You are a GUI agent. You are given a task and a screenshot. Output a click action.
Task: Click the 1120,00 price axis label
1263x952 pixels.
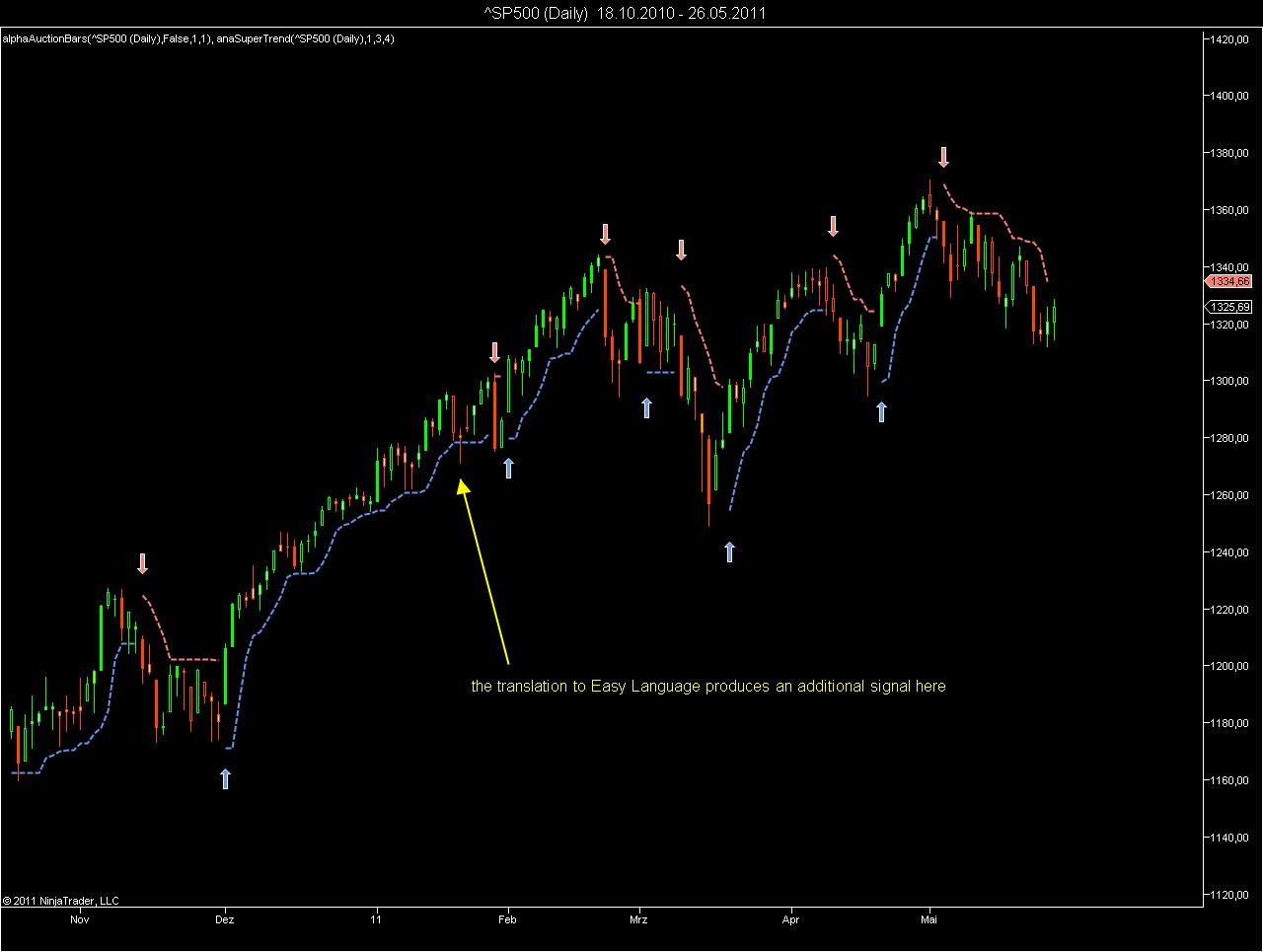1229,896
